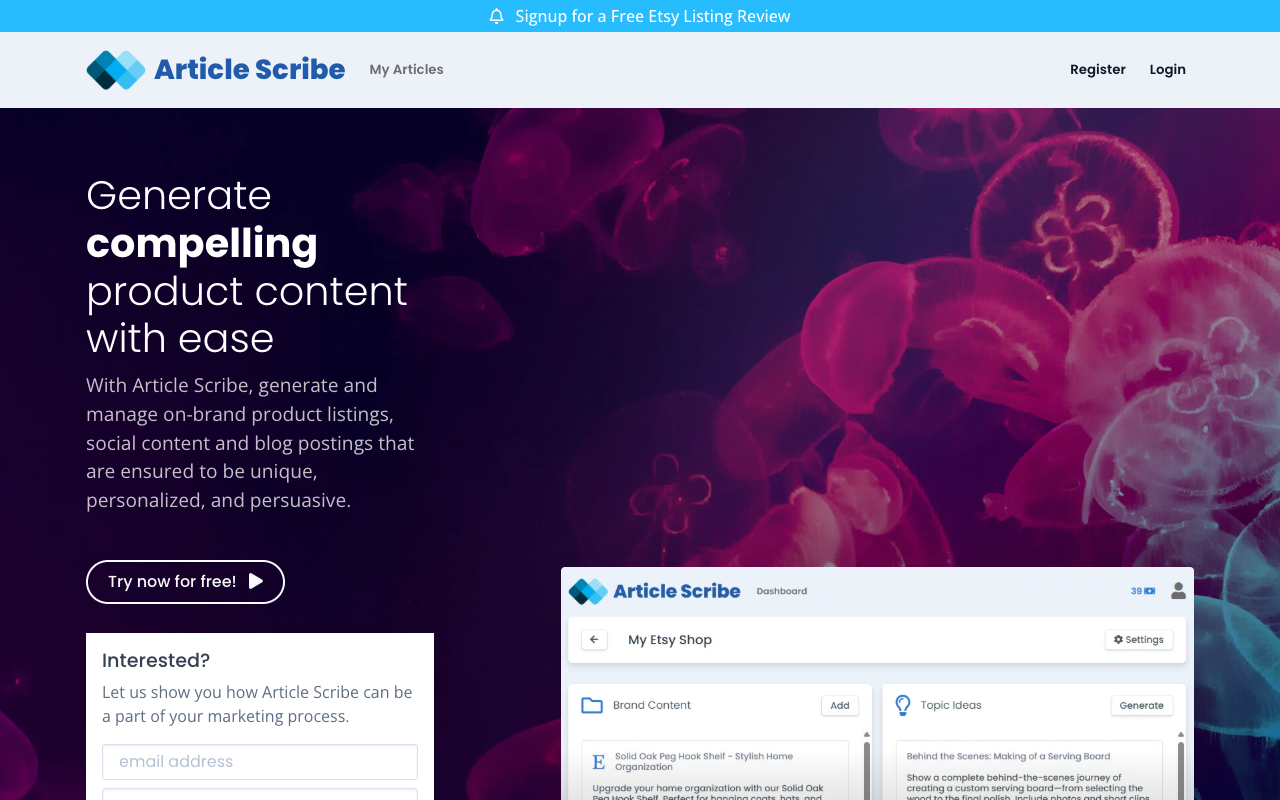Viewport: 1280px width, 800px height.
Task: Click the email address input field
Action: (260, 762)
